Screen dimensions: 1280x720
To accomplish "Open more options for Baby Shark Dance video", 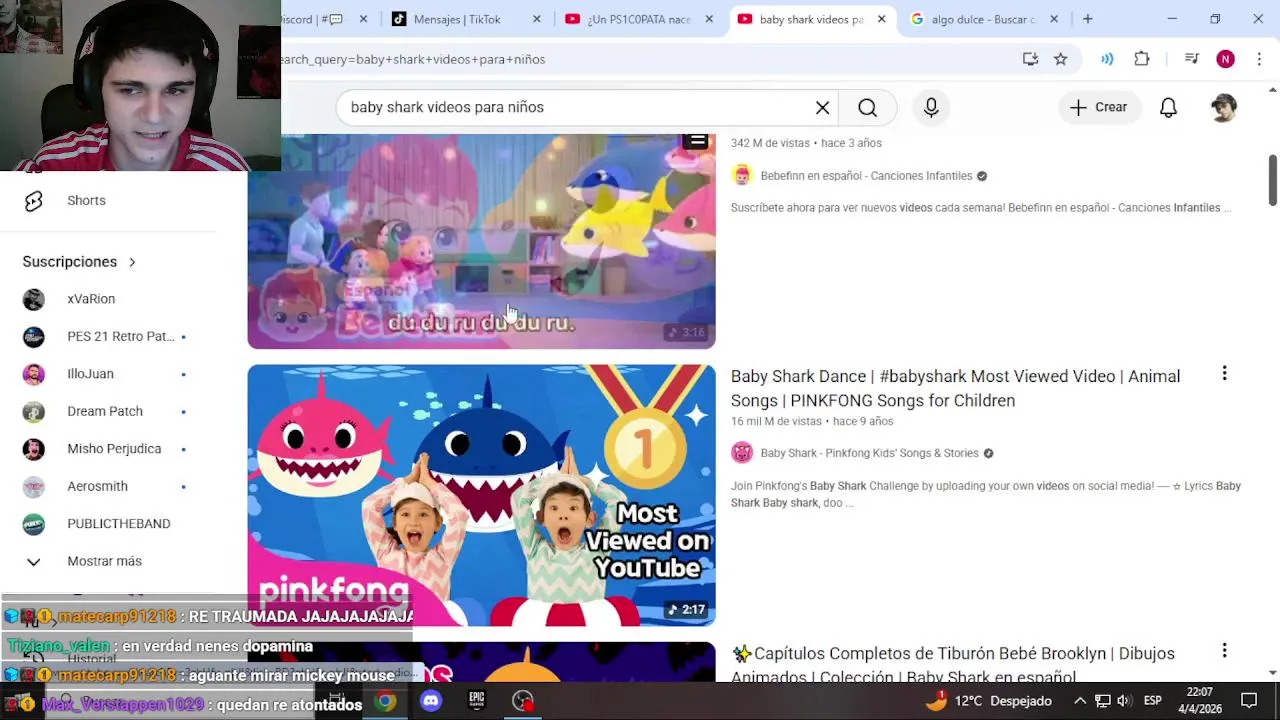I will pos(1224,374).
